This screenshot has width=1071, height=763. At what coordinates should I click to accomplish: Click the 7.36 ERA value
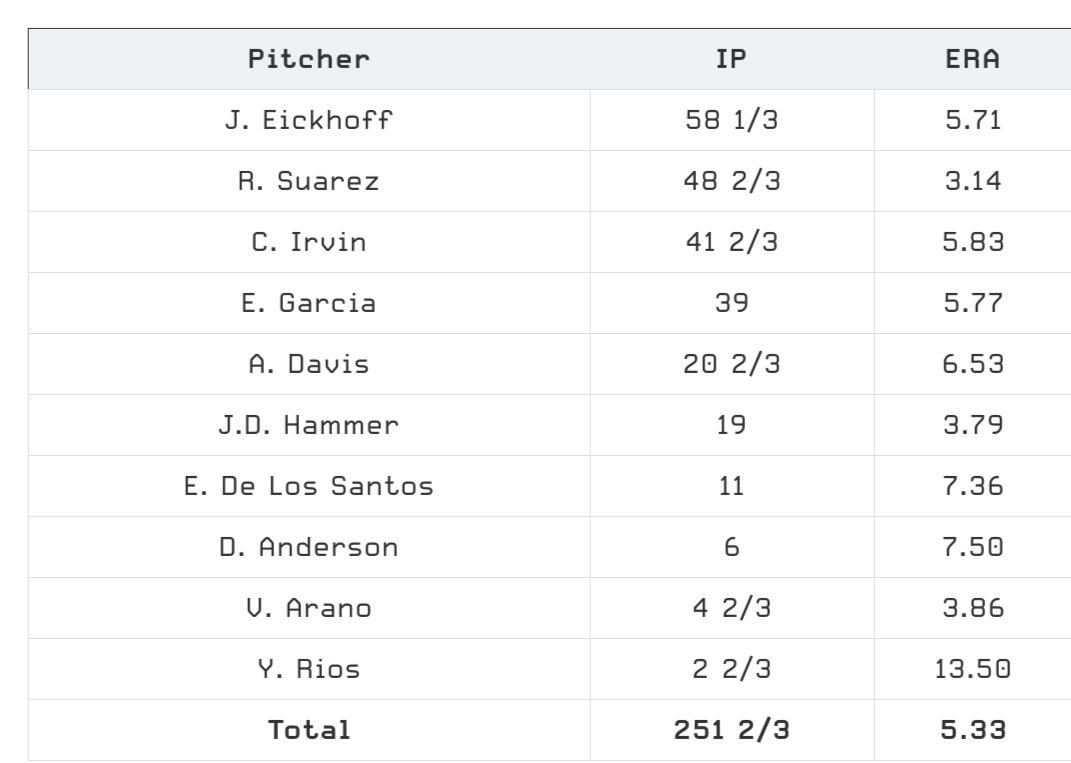(973, 486)
